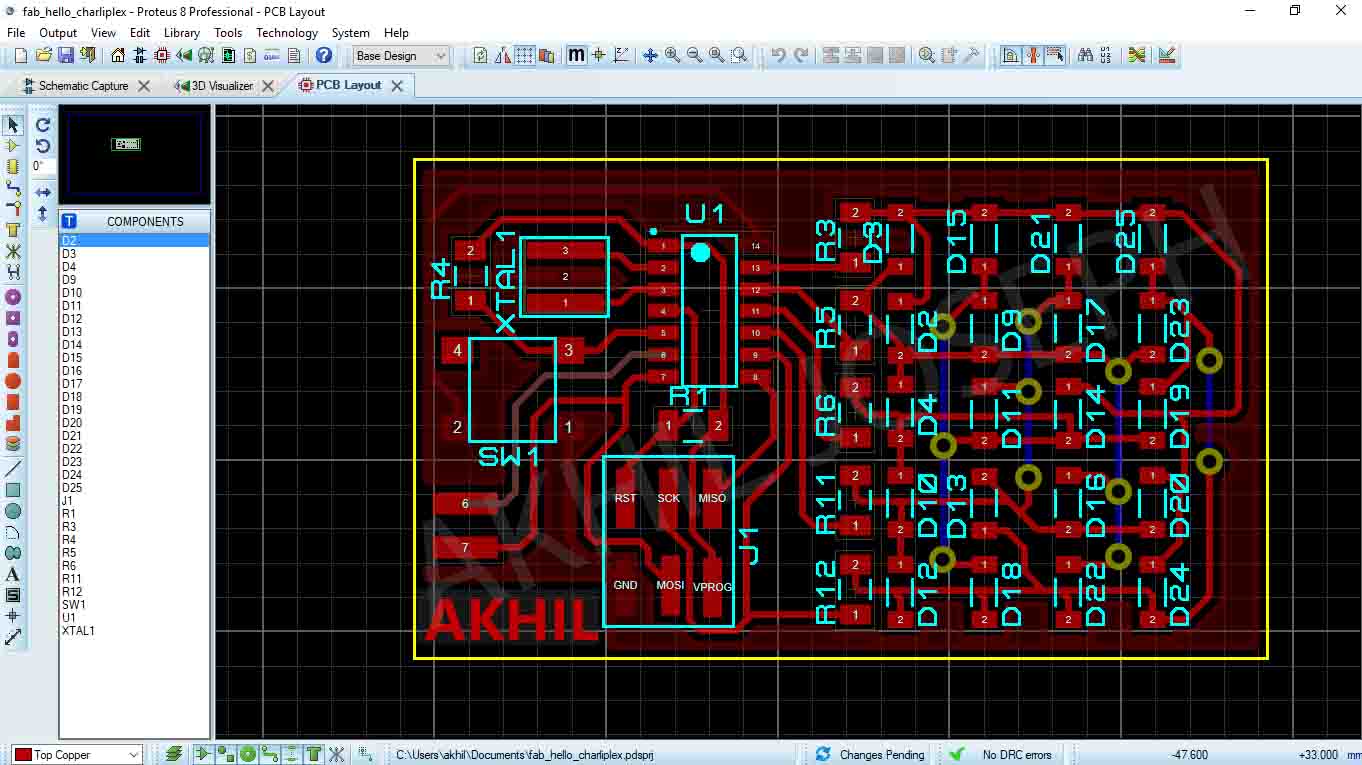1362x765 pixels.
Task: Click the board overview thumbnail
Action: pyautogui.click(x=133, y=157)
